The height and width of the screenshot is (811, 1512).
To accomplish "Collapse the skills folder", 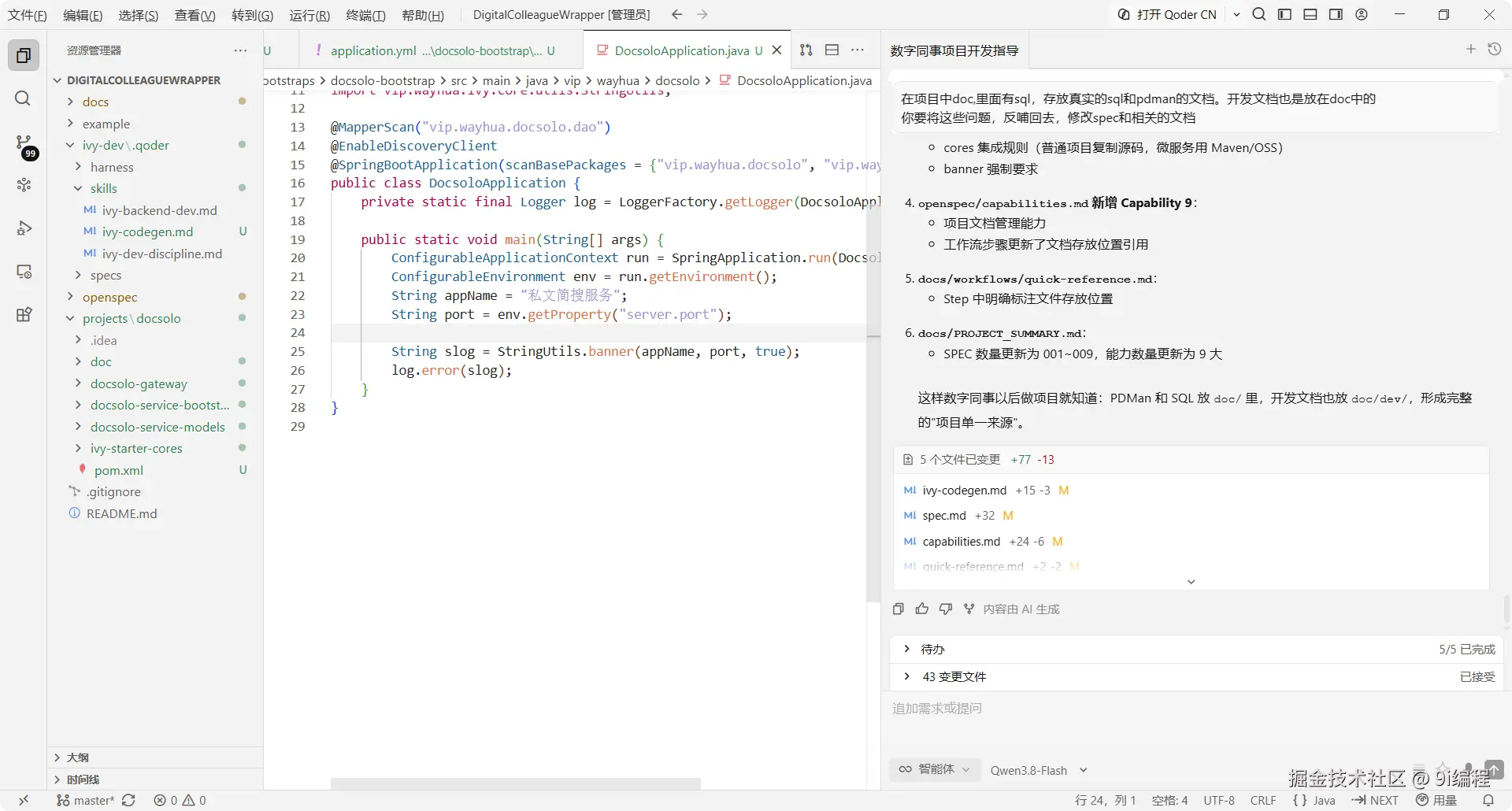I will [103, 188].
